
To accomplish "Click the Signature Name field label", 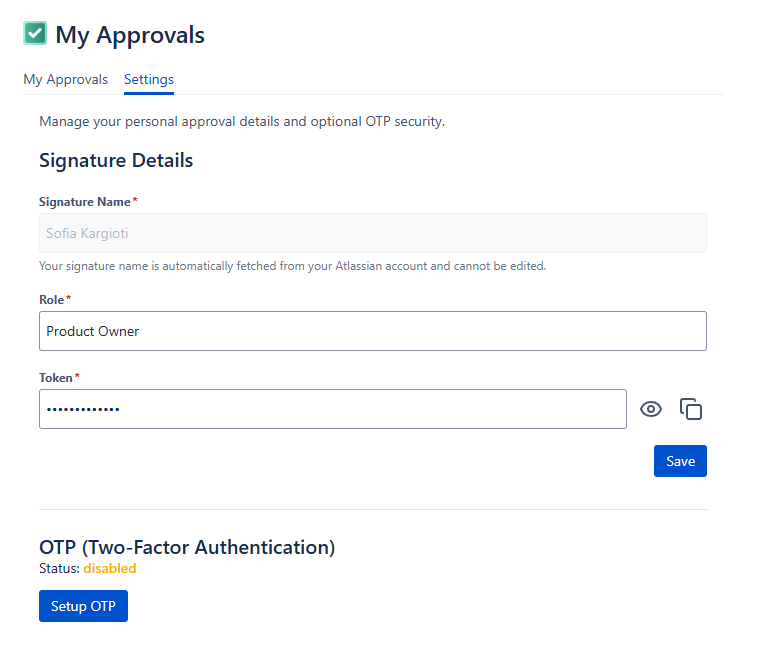I will pos(85,202).
